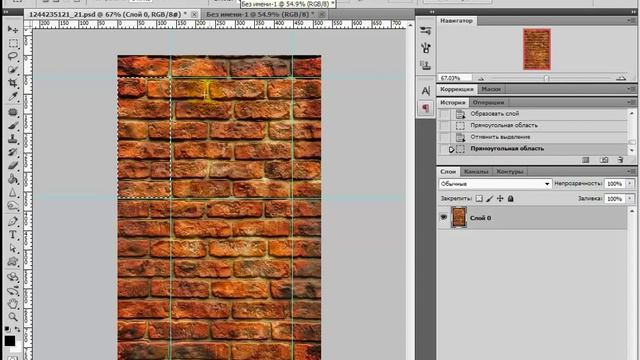Select the Dodge tool

point(13,206)
